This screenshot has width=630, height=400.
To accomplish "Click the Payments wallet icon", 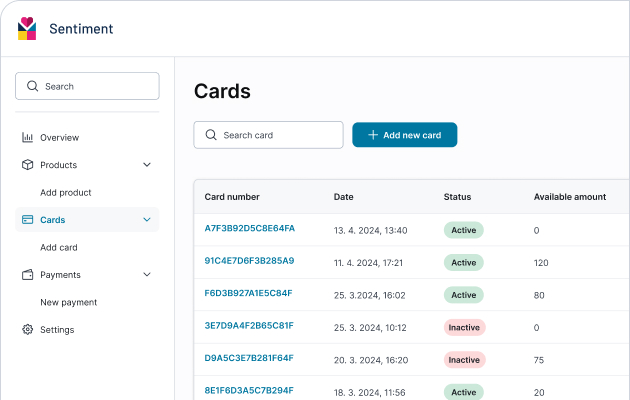I will pyautogui.click(x=27, y=275).
